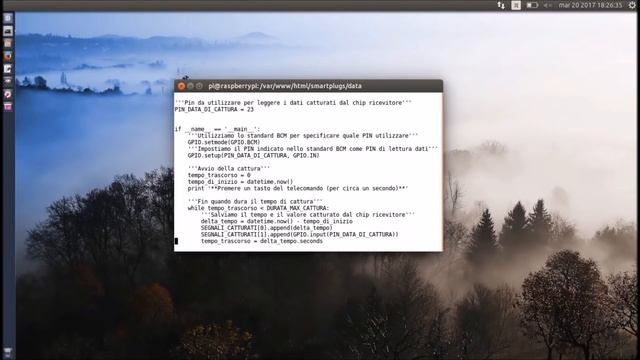Screen dimensions: 640x360
Task: Click the 'Utilizziamo lo standard BCM' comment
Action: coord(303,136)
